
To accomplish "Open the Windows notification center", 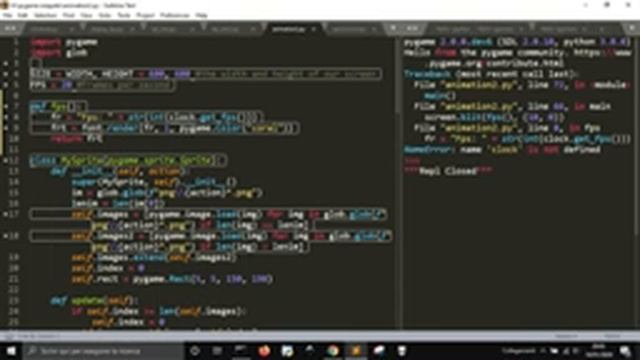I will coord(625,351).
